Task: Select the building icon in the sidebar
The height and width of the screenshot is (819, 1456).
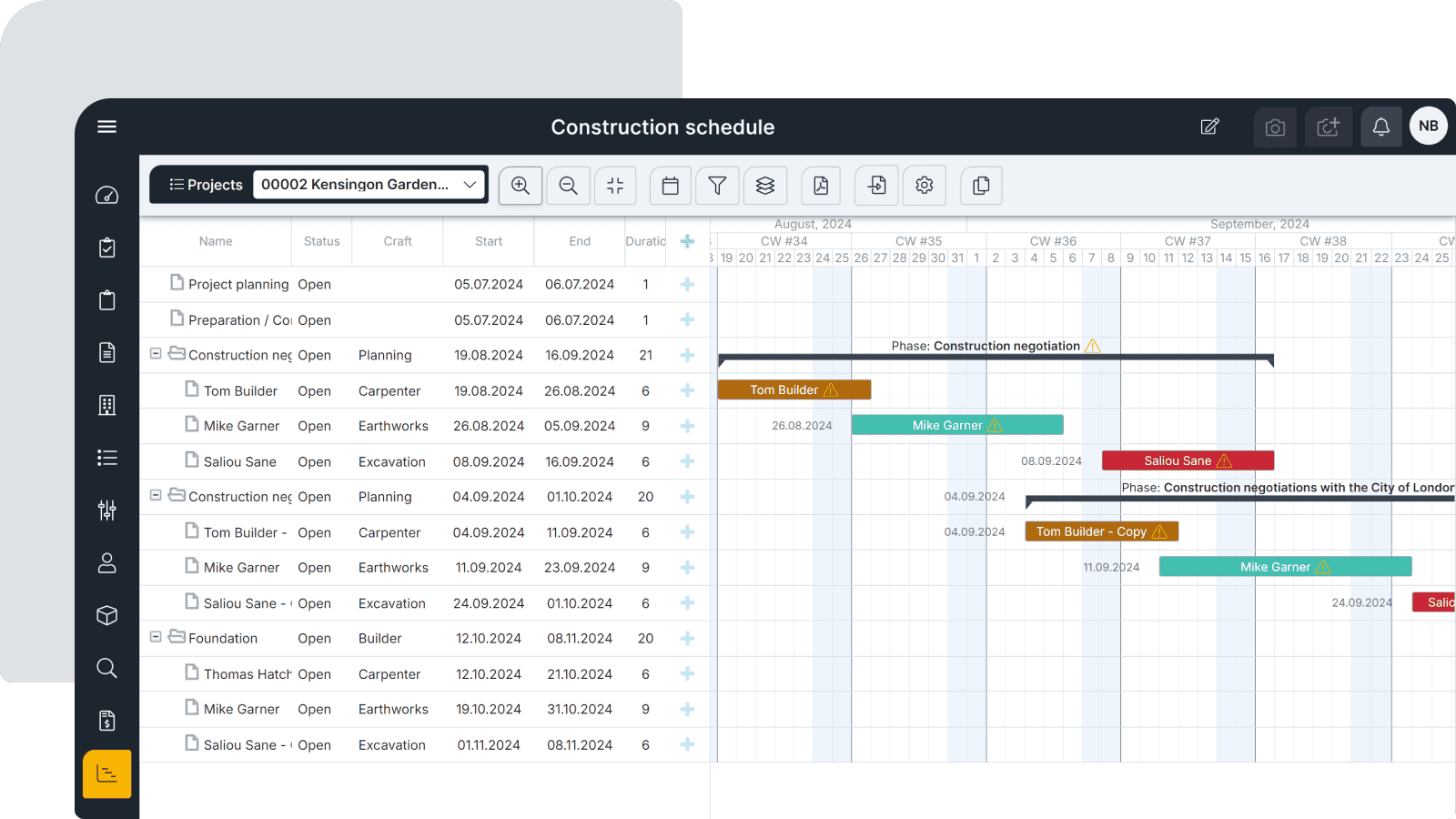Action: click(106, 405)
